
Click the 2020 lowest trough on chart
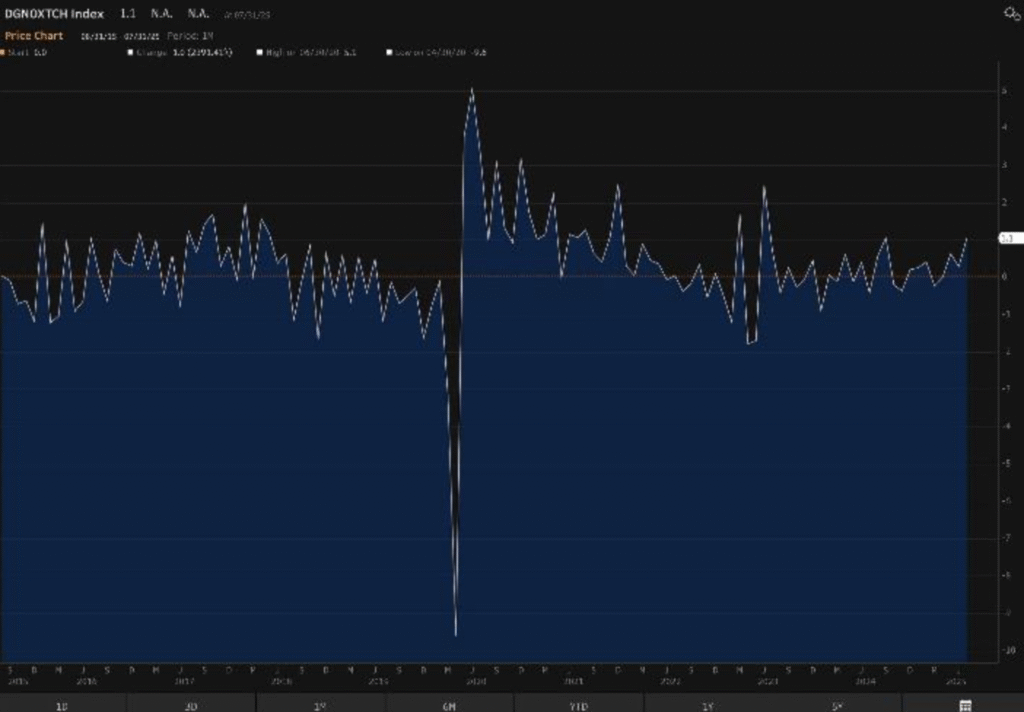[456, 633]
